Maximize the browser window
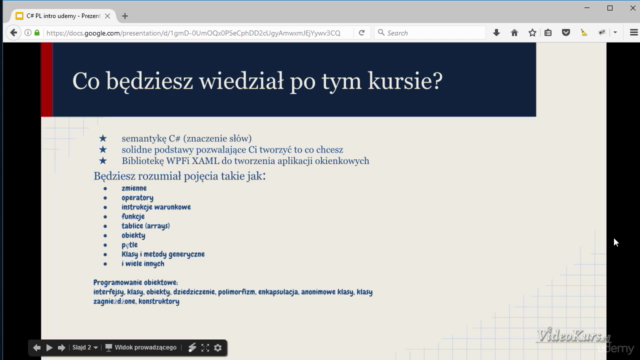Image resolution: width=640 pixels, height=360 pixels. [610, 8]
